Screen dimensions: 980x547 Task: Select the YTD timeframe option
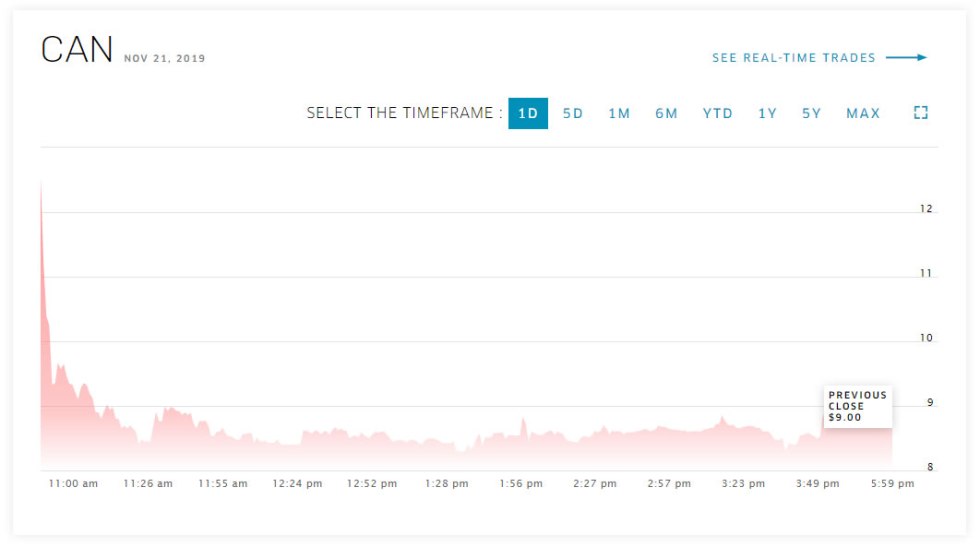point(717,114)
